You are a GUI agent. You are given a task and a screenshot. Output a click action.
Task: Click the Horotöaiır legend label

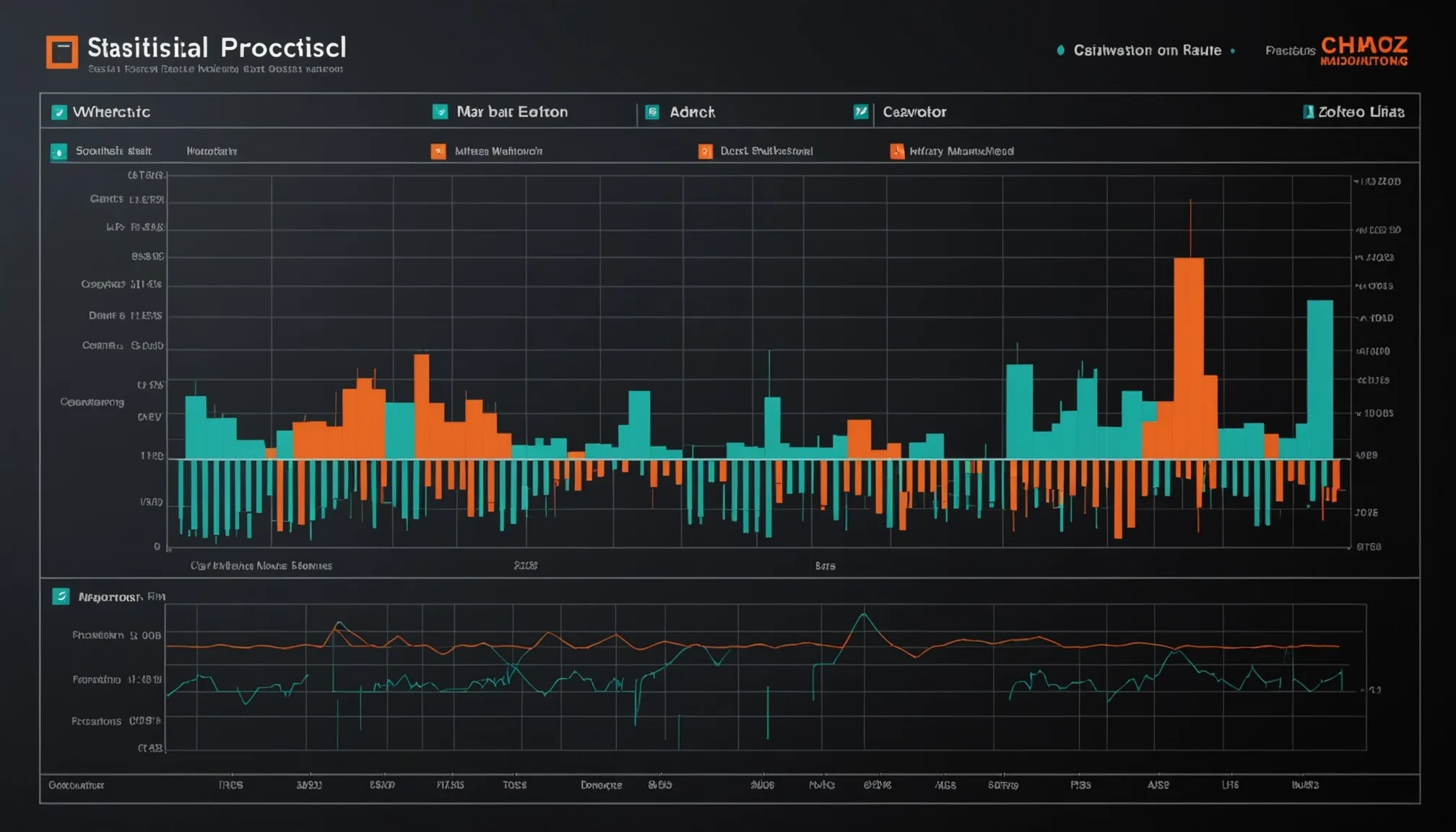(212, 151)
